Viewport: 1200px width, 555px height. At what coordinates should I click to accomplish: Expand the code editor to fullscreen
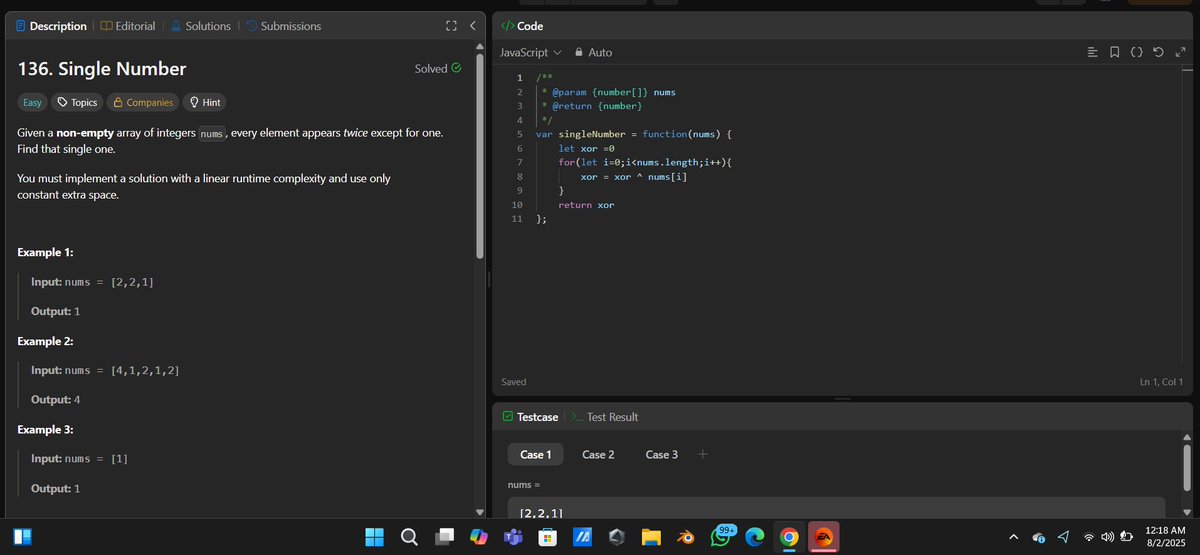pyautogui.click(x=1179, y=52)
